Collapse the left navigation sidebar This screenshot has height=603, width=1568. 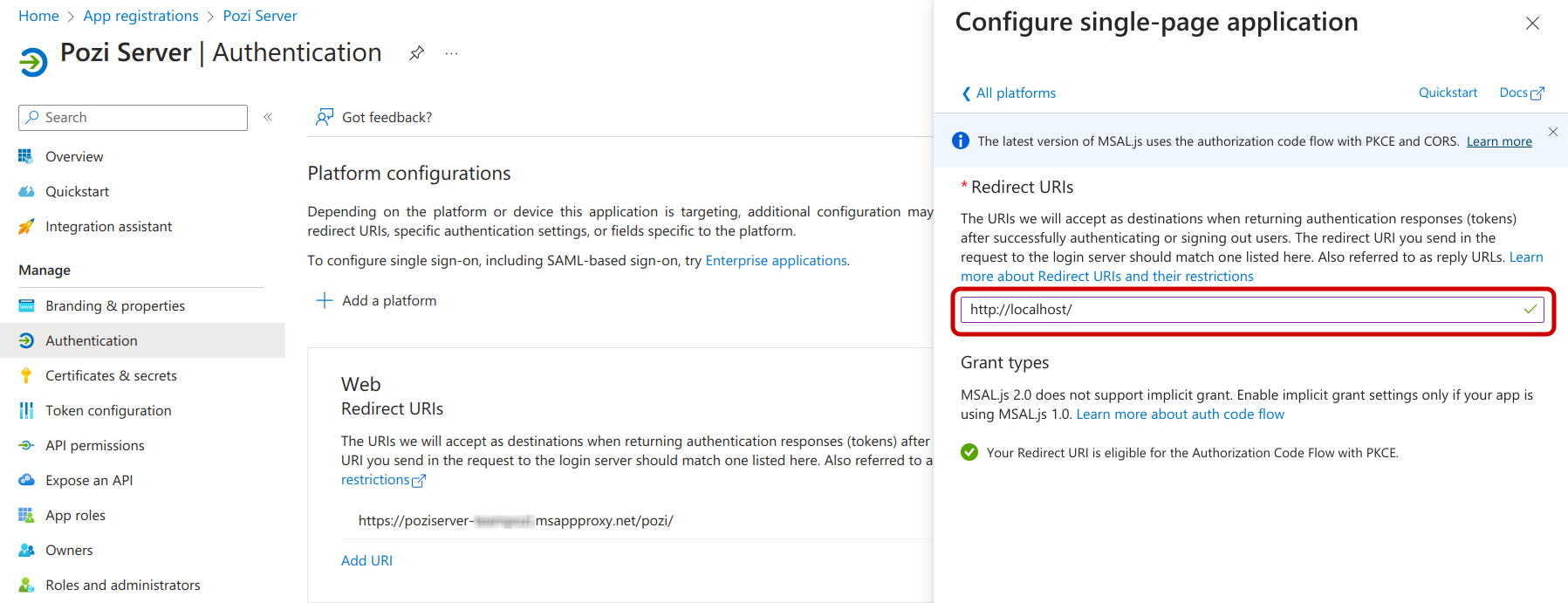click(x=268, y=117)
